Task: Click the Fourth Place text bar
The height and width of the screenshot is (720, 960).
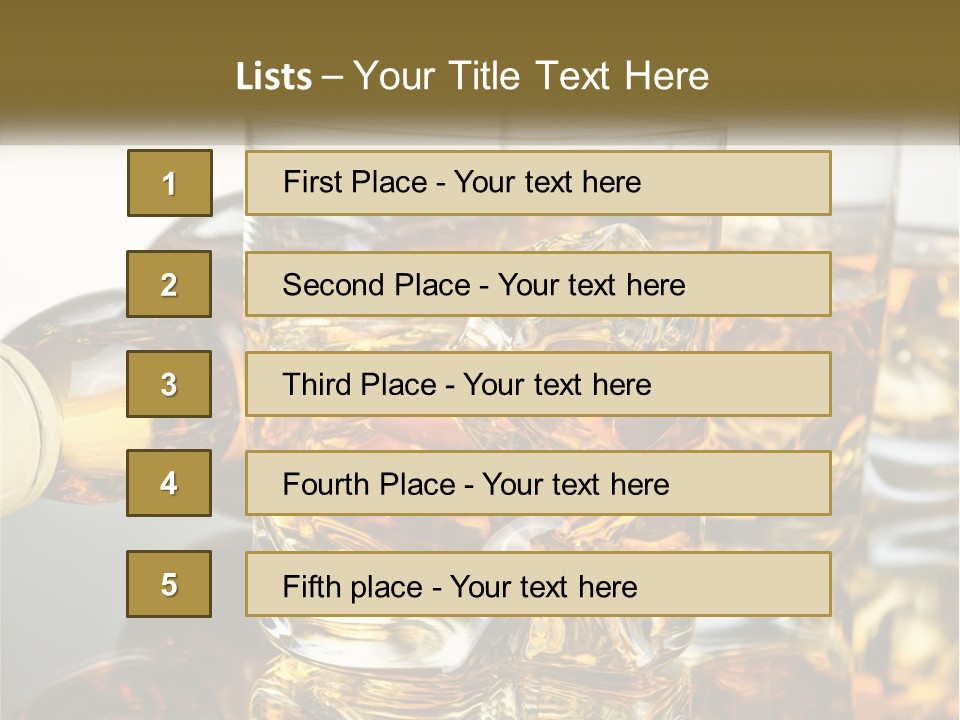Action: coord(538,484)
